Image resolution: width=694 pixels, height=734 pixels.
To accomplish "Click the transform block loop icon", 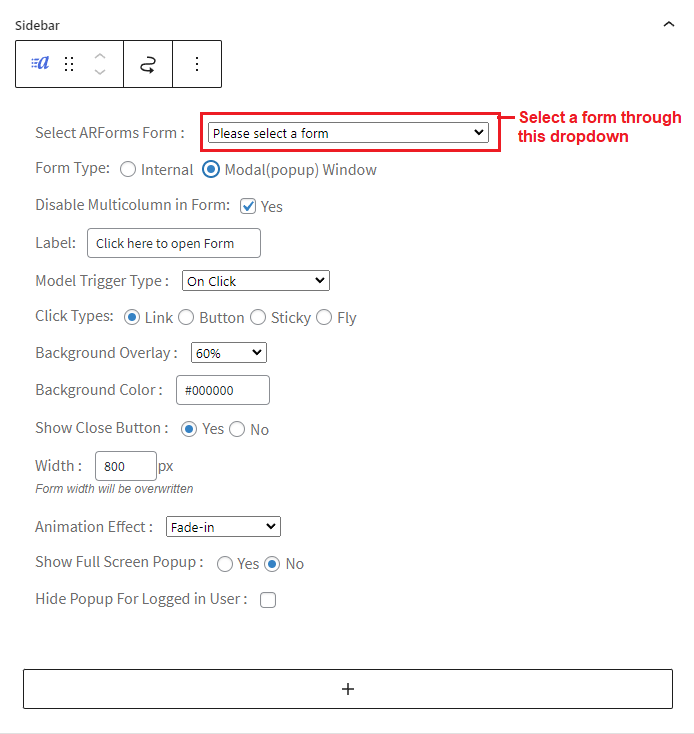I will point(148,64).
